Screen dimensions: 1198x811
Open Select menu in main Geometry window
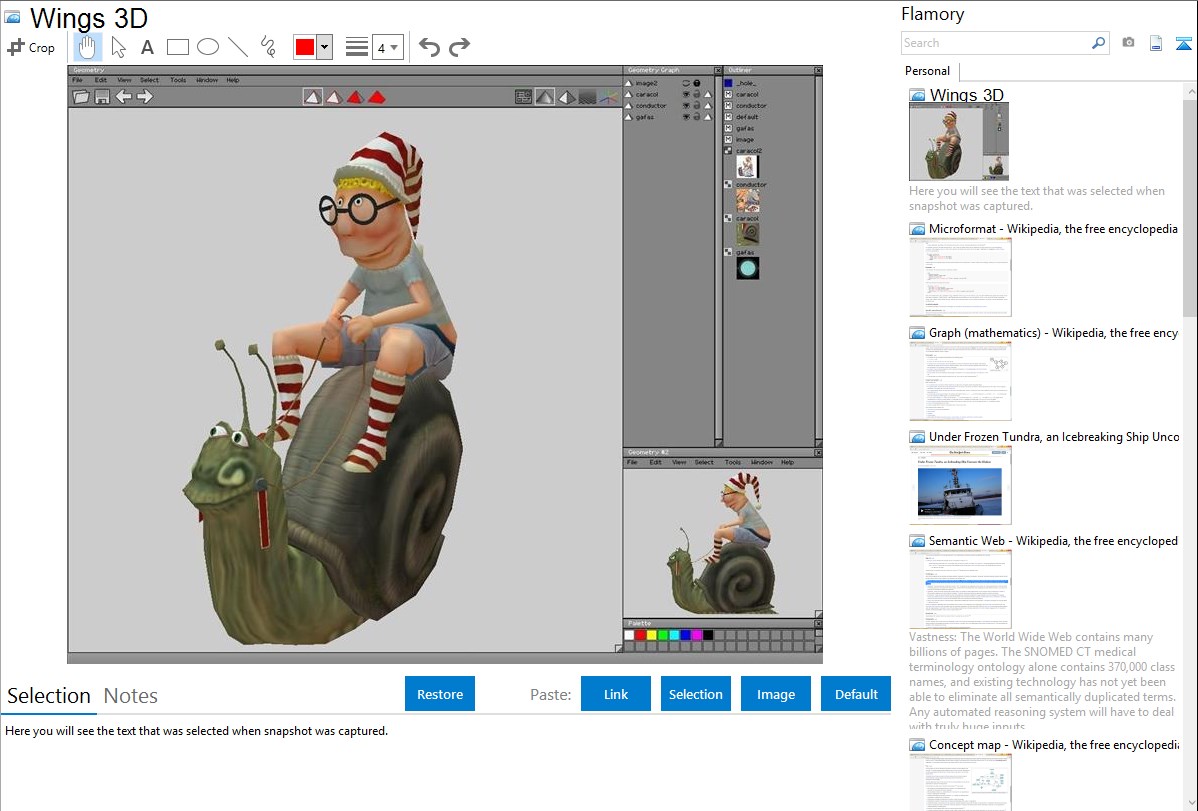[x=149, y=80]
